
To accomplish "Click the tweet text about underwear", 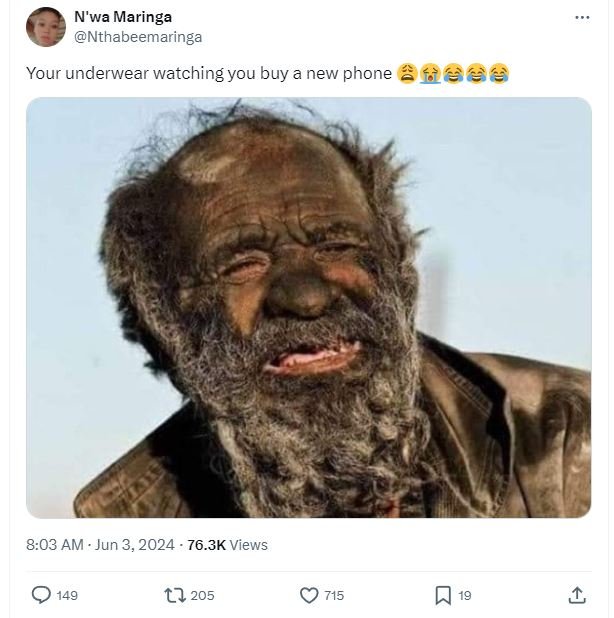I will (208, 73).
